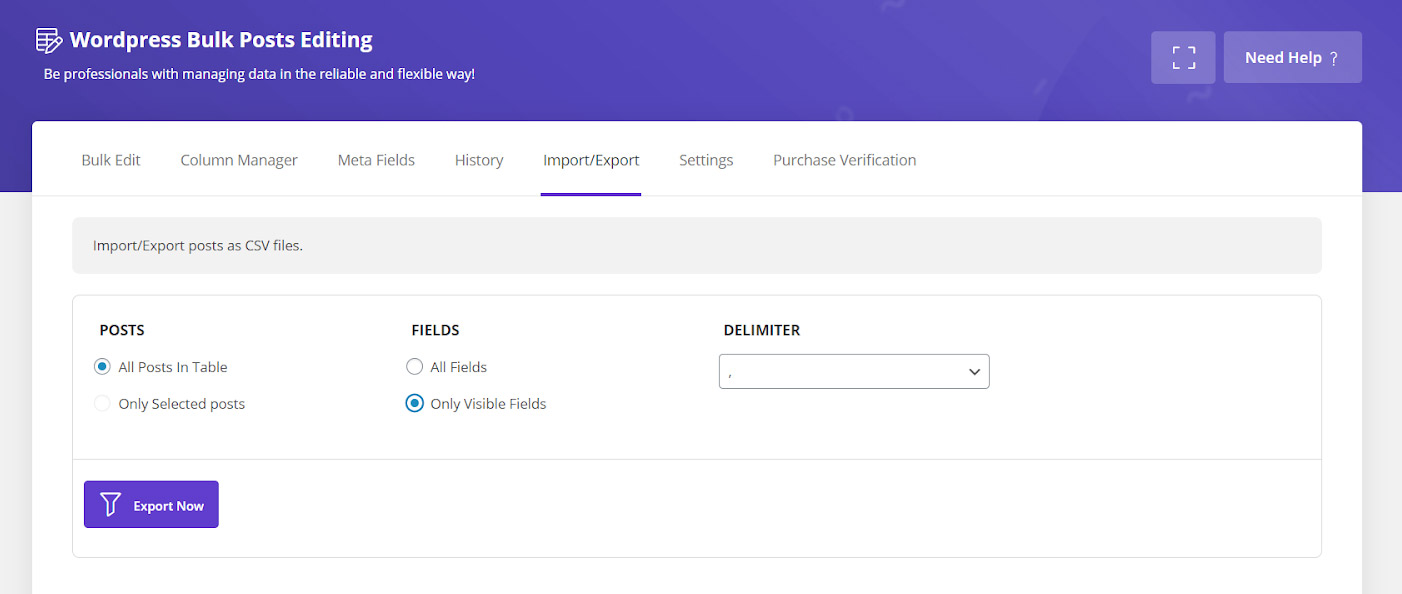The height and width of the screenshot is (594, 1402).
Task: Select Only Visible Fields radio button
Action: pos(414,404)
